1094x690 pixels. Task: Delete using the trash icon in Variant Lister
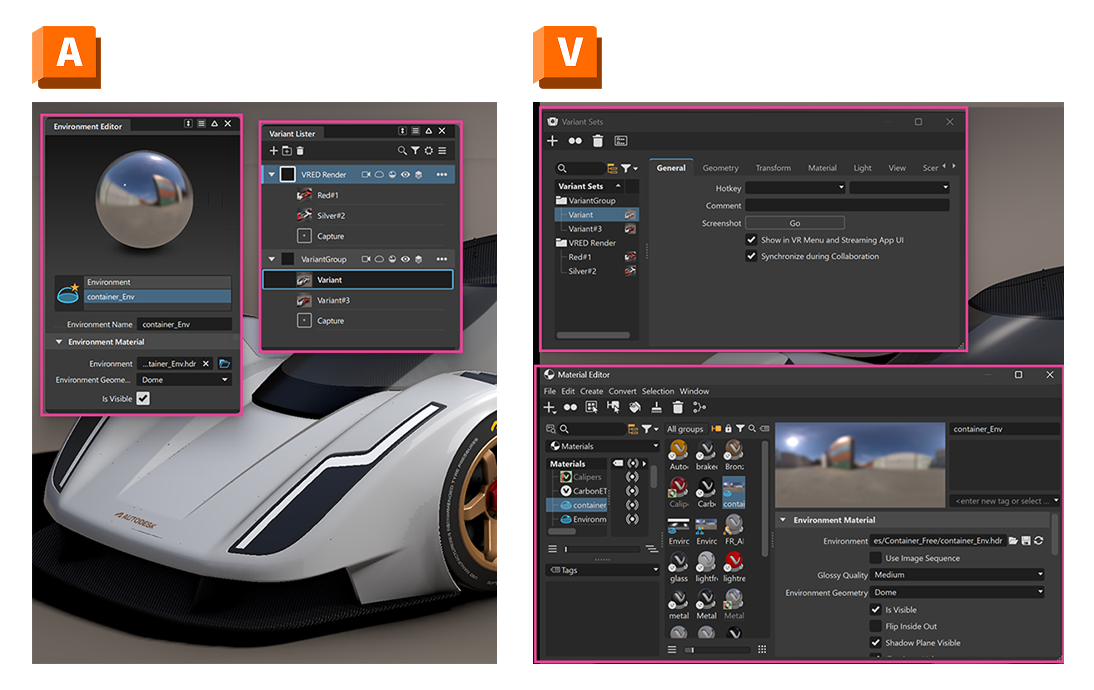click(x=300, y=151)
